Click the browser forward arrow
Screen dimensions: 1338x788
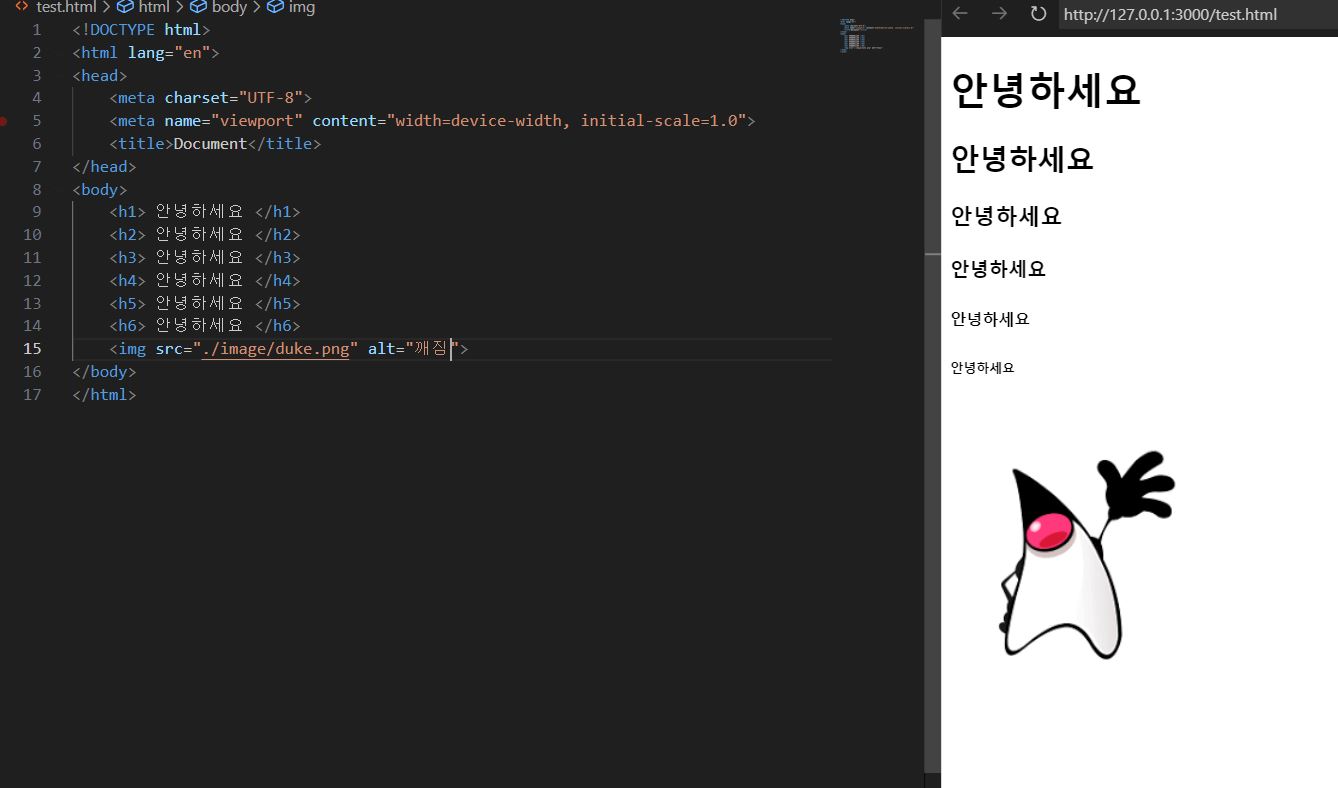[999, 13]
